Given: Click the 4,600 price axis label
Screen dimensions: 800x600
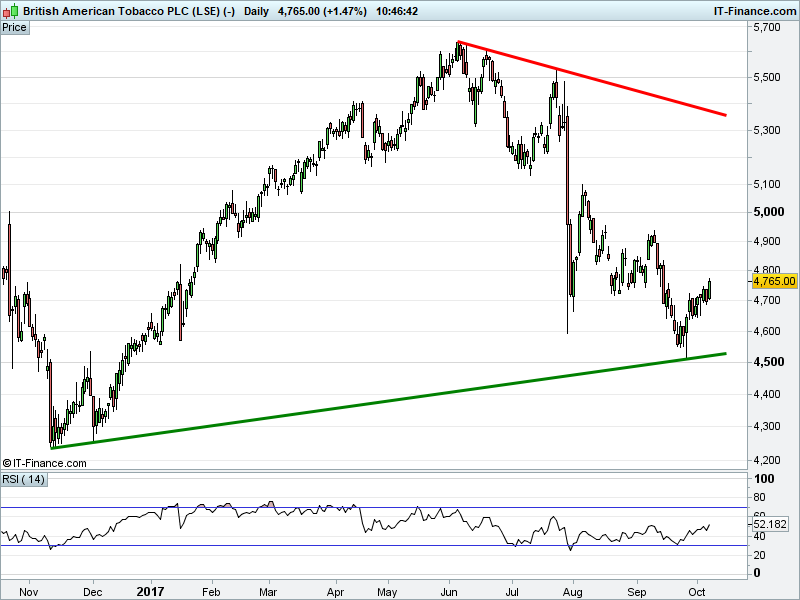Looking at the screenshot, I should [x=767, y=331].
